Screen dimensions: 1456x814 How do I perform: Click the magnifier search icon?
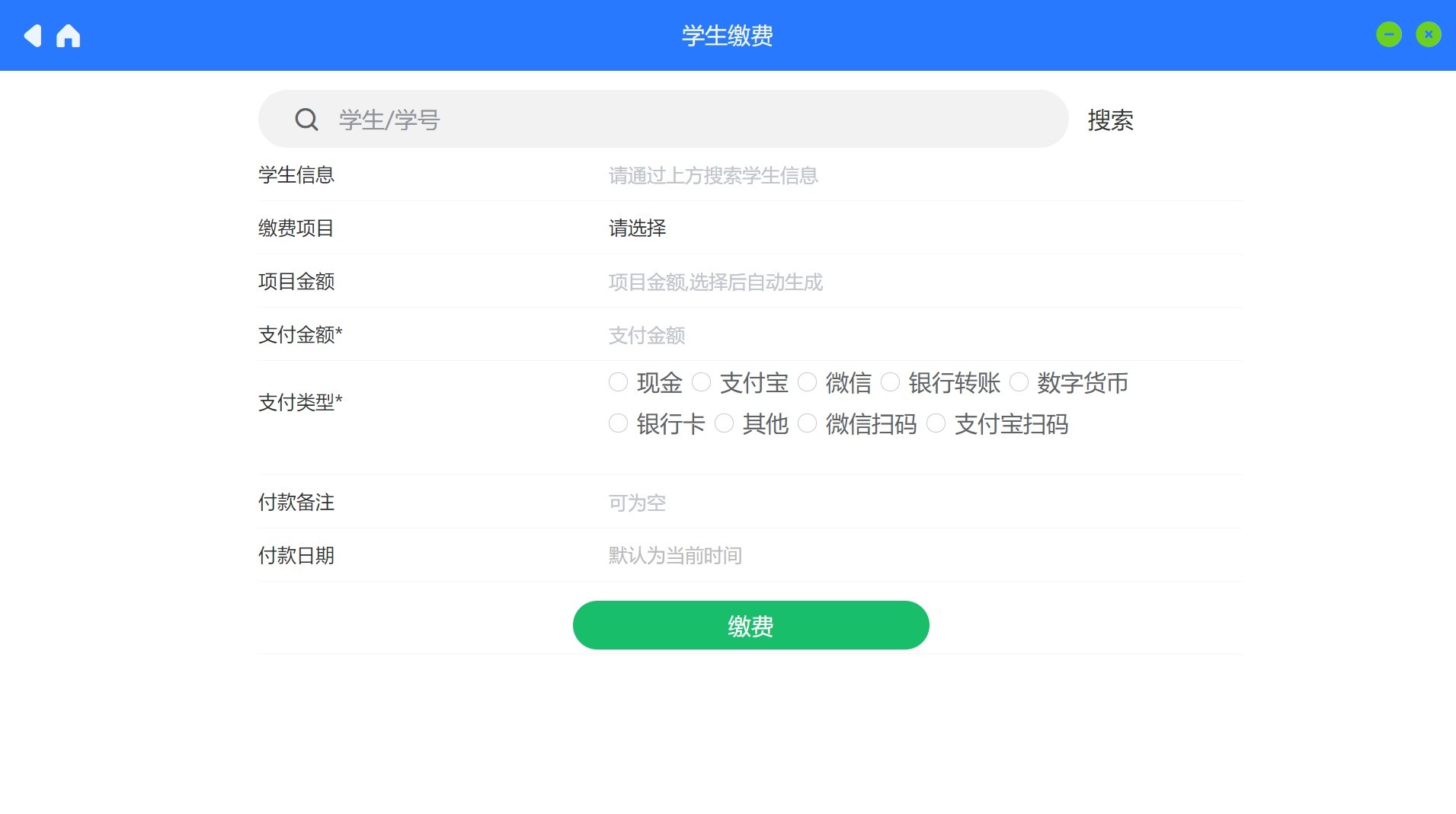tap(306, 120)
